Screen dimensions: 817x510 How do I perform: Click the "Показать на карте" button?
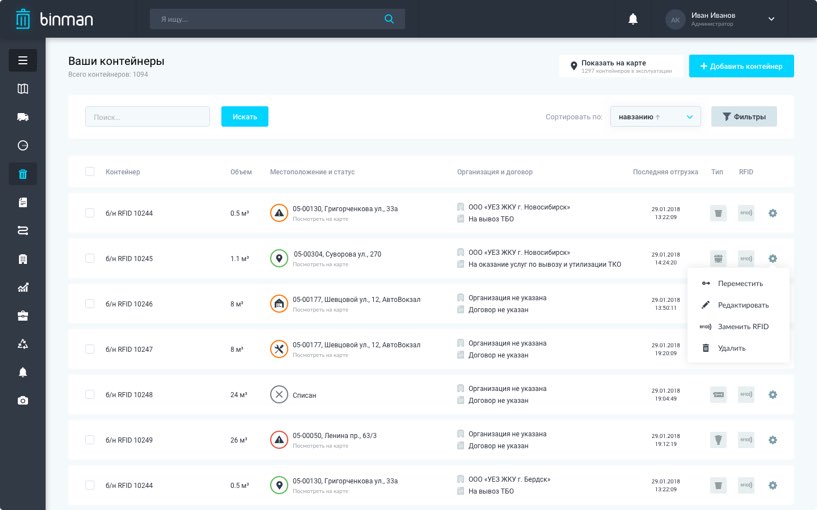tap(621, 66)
